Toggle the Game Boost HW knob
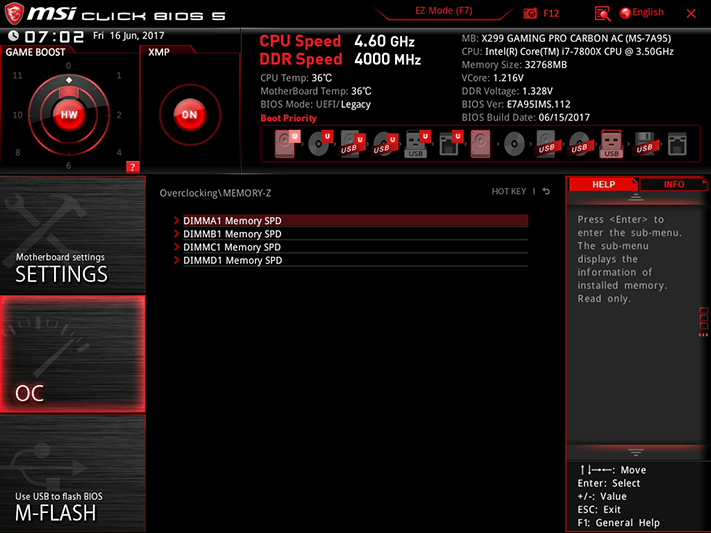This screenshot has width=711, height=533. click(x=69, y=114)
